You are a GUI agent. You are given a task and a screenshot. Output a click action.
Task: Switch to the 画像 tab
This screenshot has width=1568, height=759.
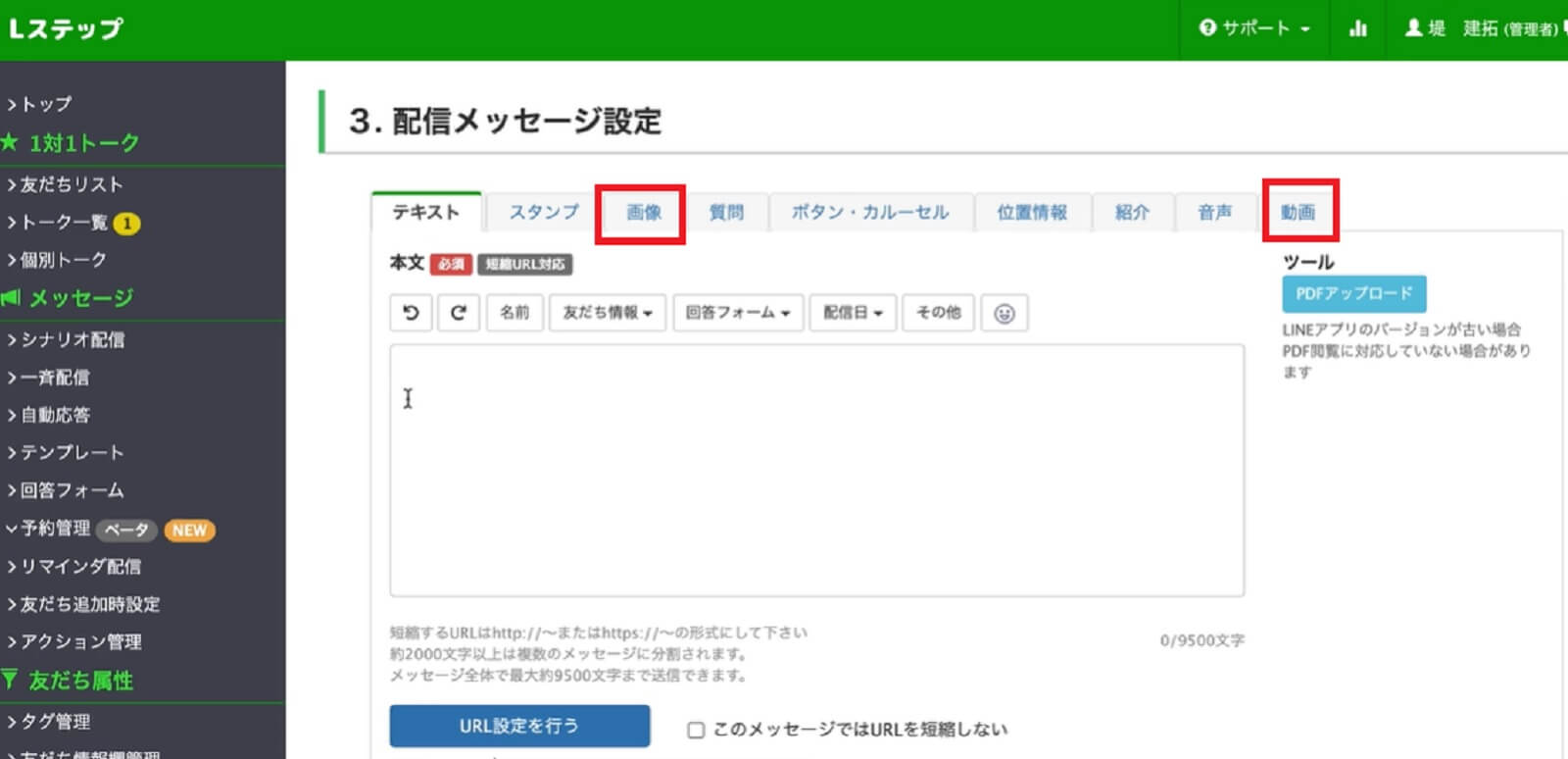[x=643, y=213]
